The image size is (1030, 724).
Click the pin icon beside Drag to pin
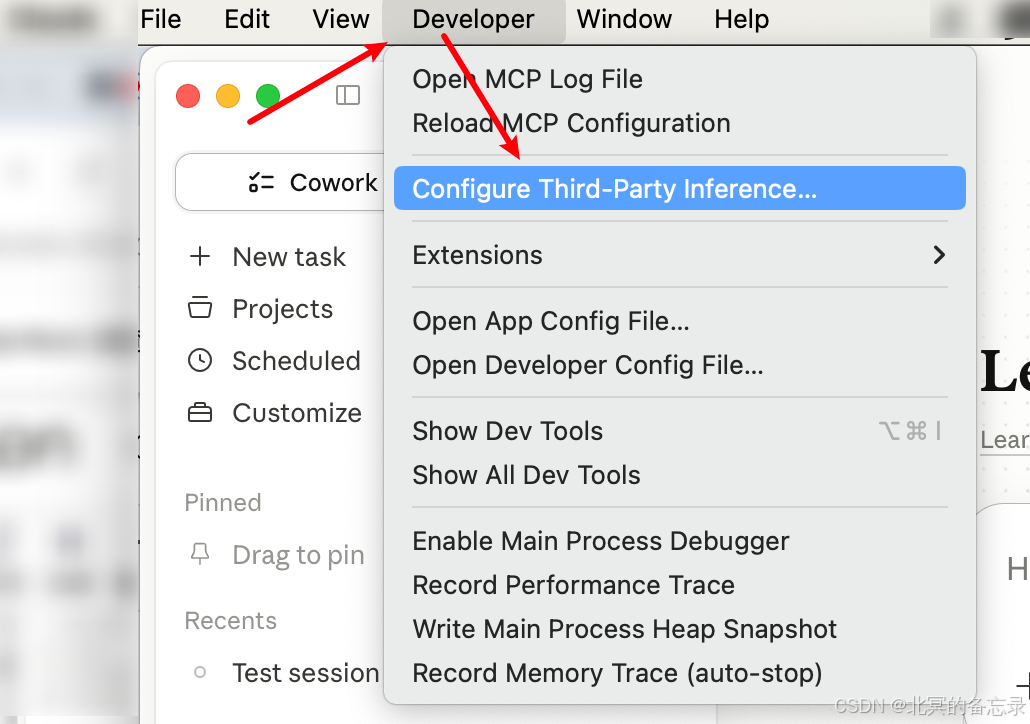pyautogui.click(x=200, y=554)
